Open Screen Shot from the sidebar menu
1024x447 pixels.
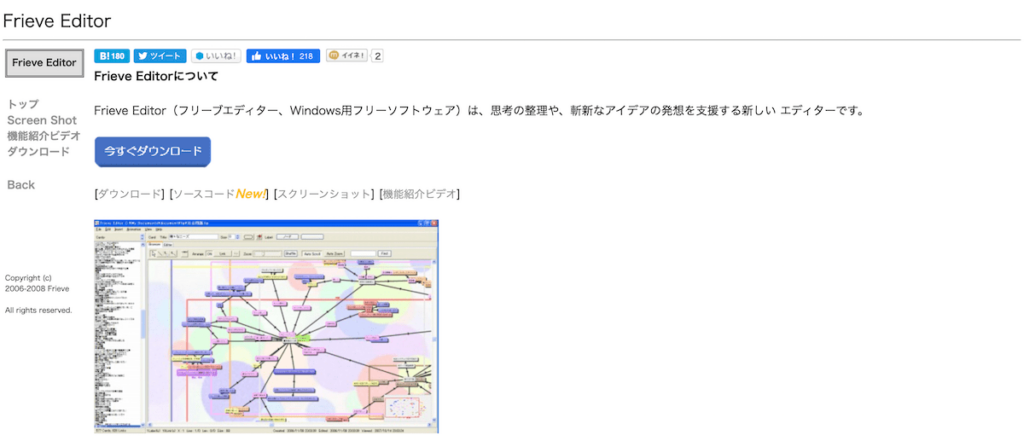click(x=41, y=120)
